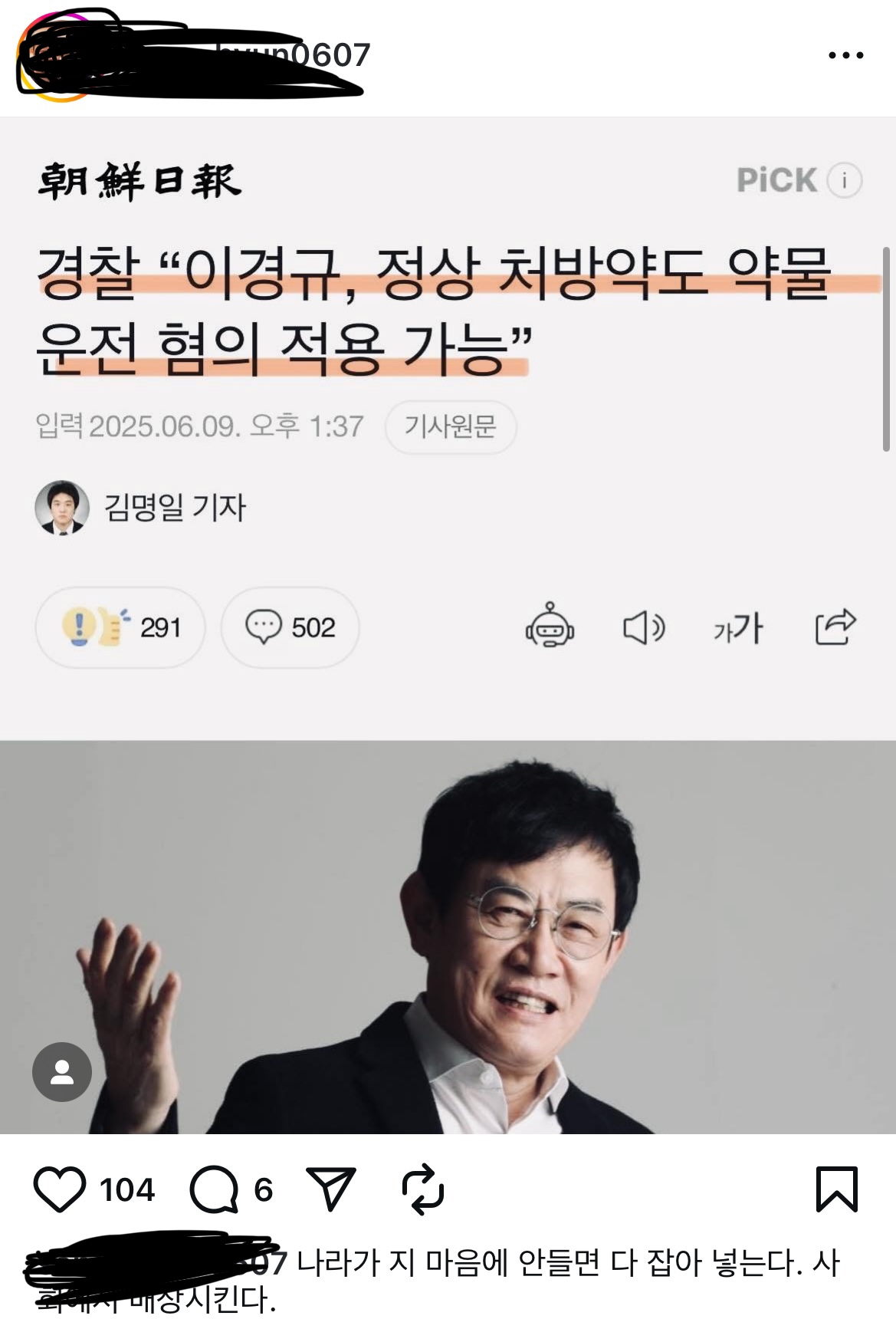Tap the 291 reactions button
Image resolution: width=896 pixels, height=1319 pixels.
(x=120, y=627)
